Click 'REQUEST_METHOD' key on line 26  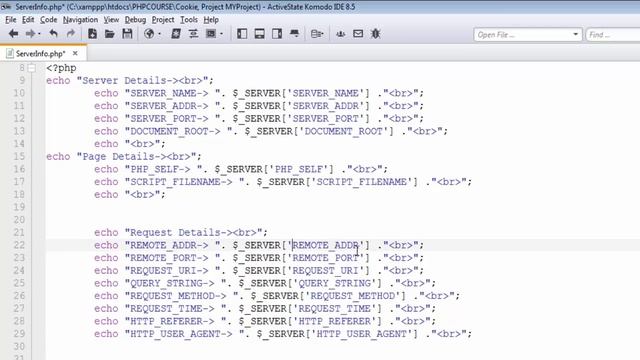pyautogui.click(x=353, y=296)
